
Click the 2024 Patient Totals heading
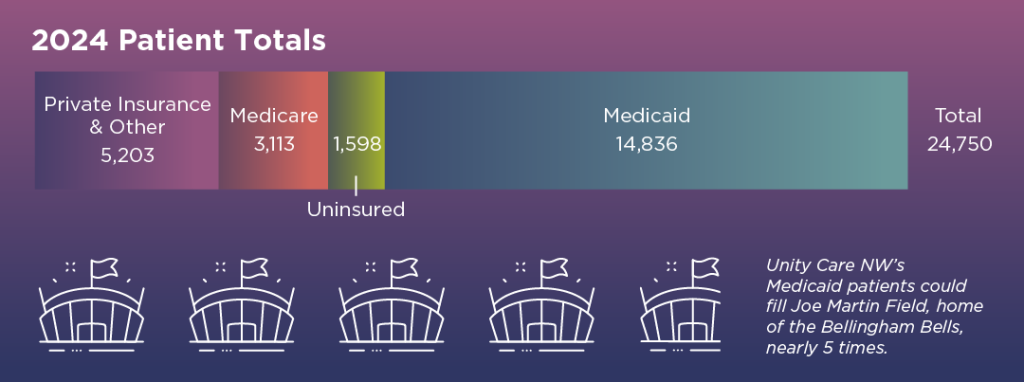(178, 41)
